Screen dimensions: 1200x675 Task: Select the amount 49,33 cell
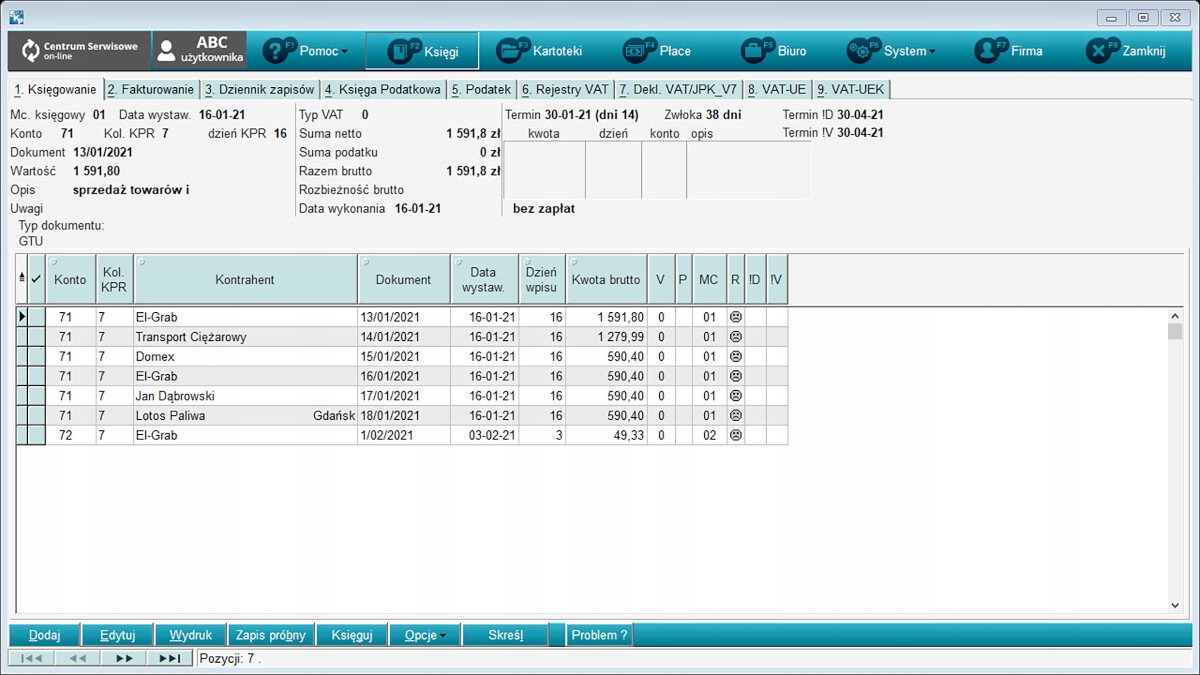(x=606, y=435)
